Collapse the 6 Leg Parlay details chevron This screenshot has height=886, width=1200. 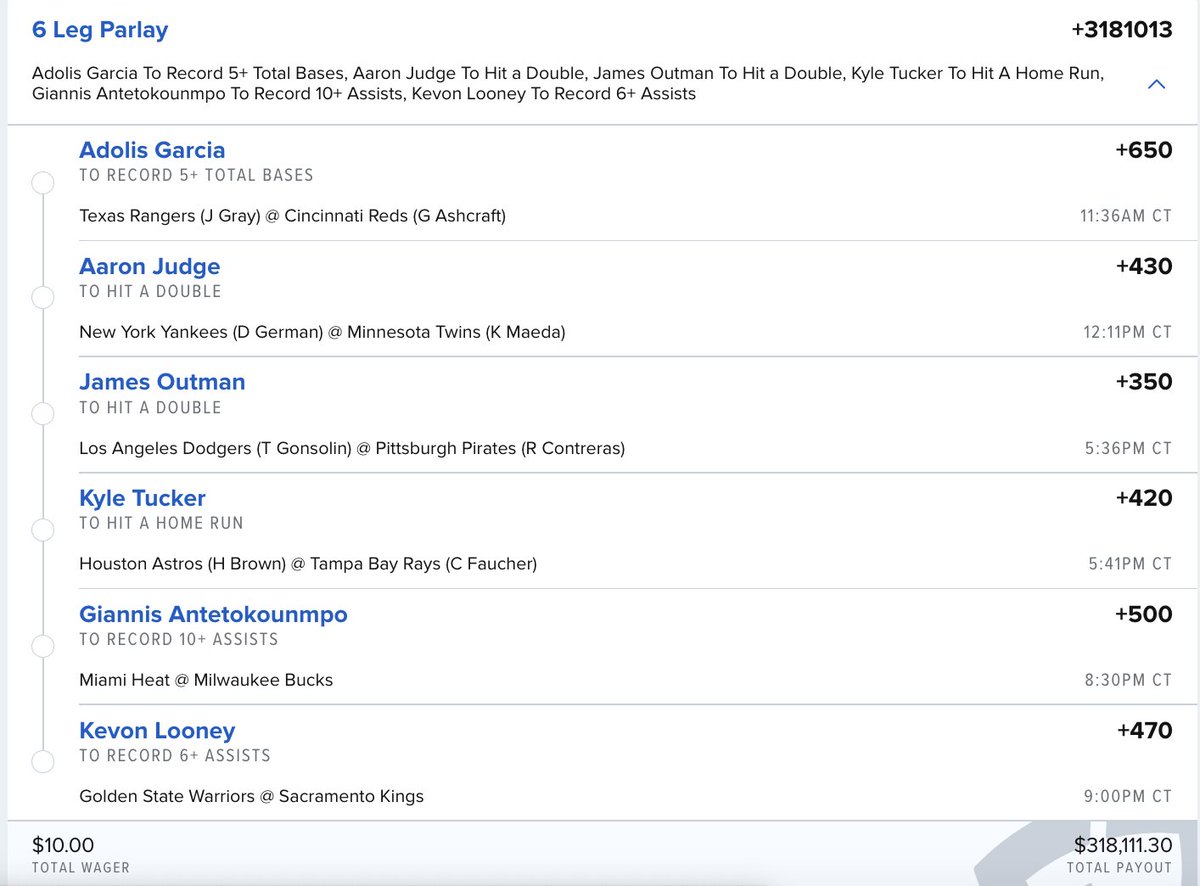[1156, 85]
